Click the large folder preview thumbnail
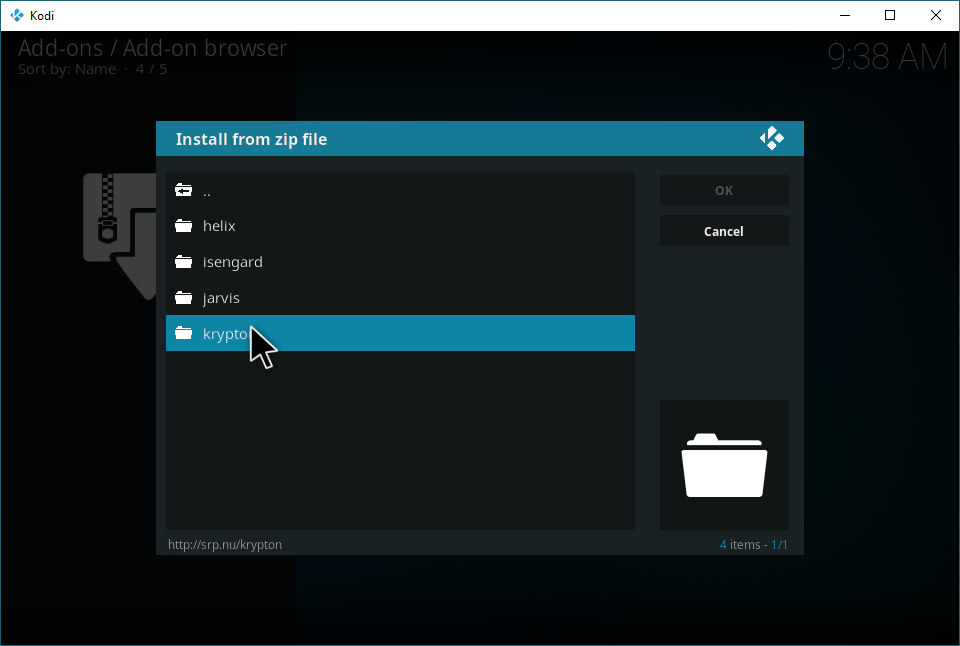Image resolution: width=960 pixels, height=646 pixels. tap(724, 465)
